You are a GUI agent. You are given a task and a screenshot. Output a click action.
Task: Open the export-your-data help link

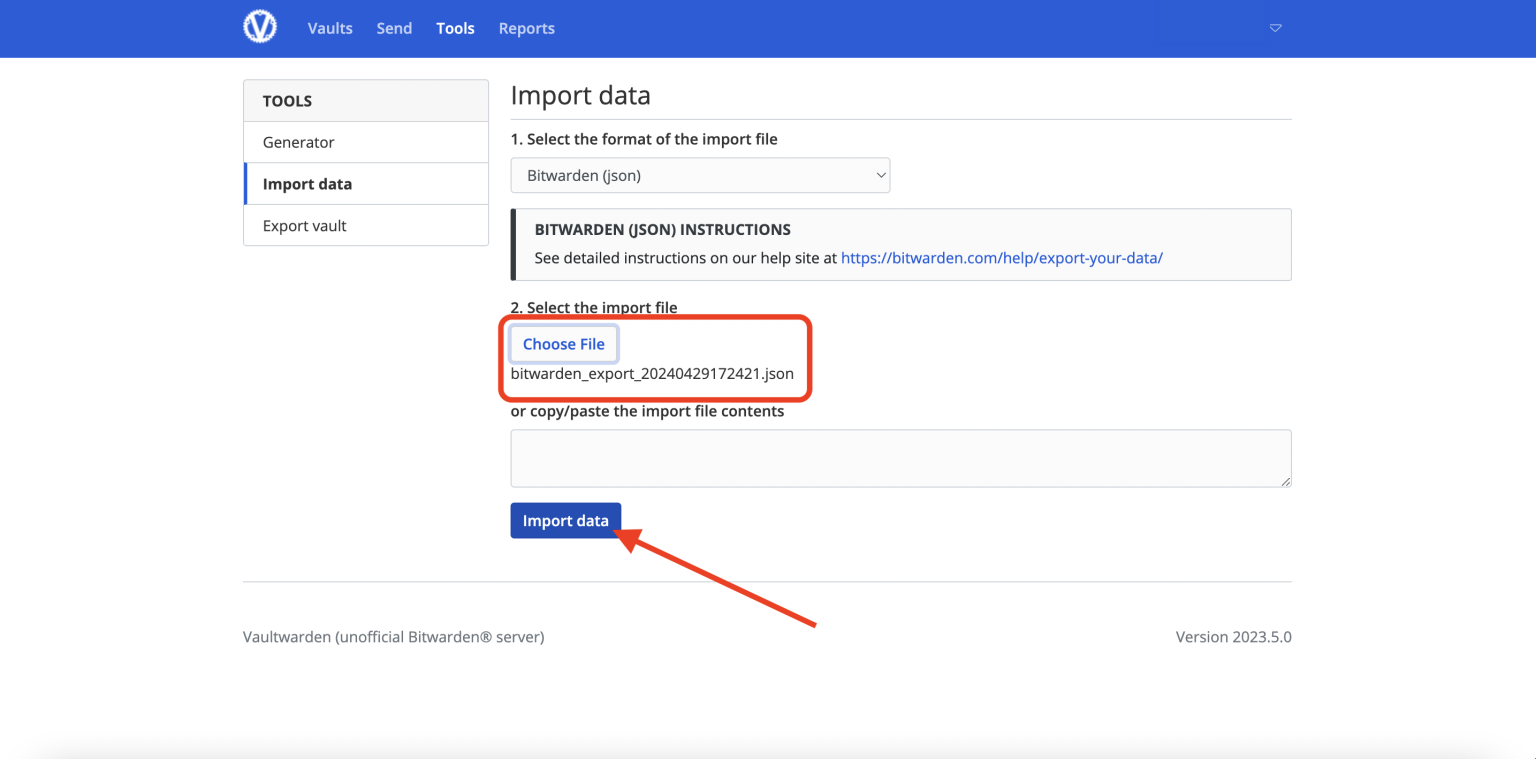pos(1001,258)
